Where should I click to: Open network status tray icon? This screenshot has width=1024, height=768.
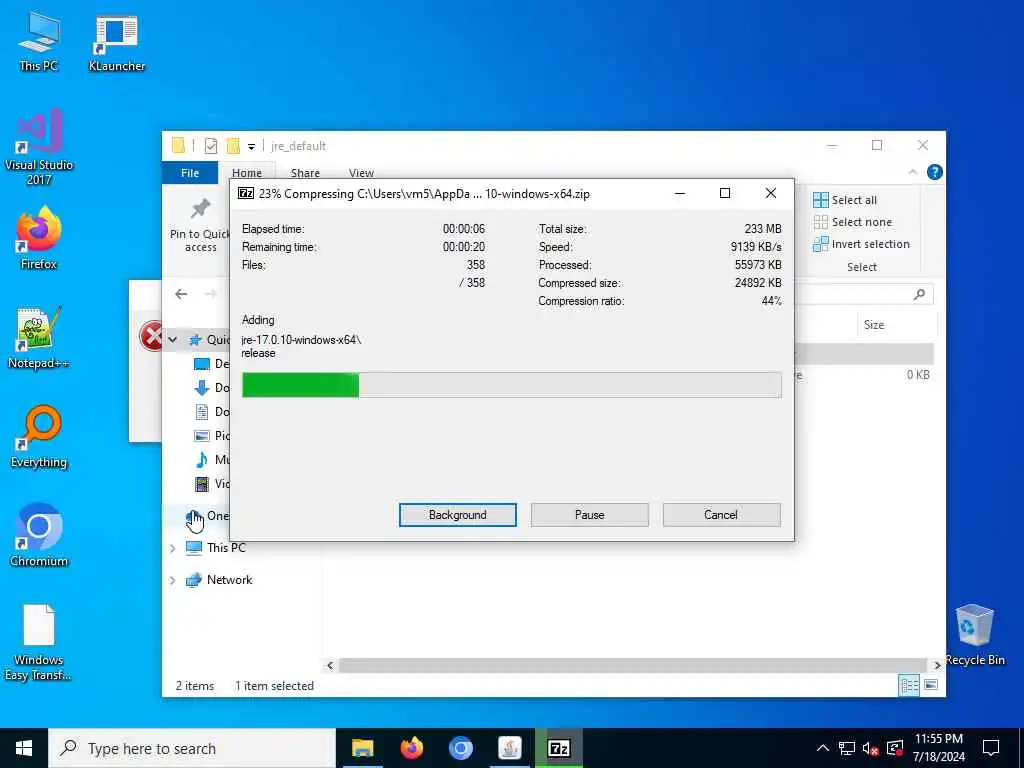point(846,748)
